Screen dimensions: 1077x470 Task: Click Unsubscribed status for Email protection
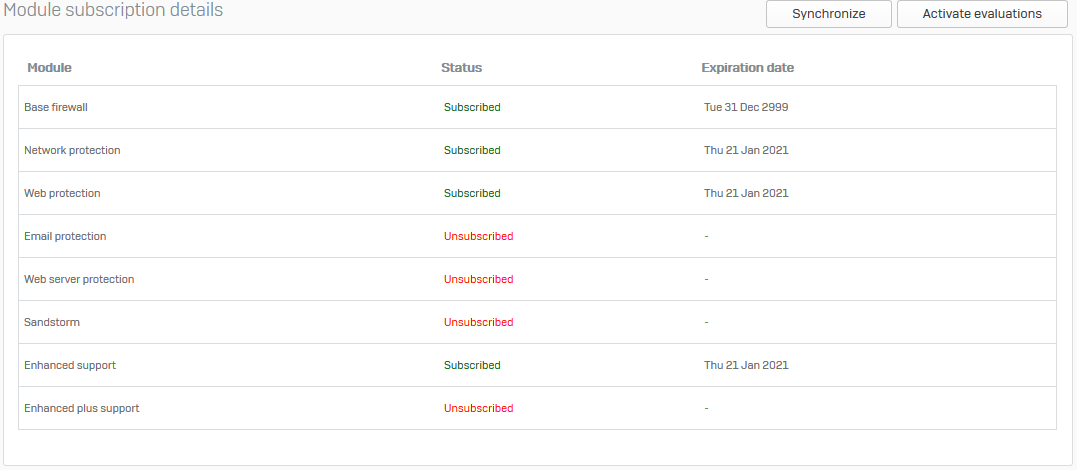pyautogui.click(x=479, y=236)
